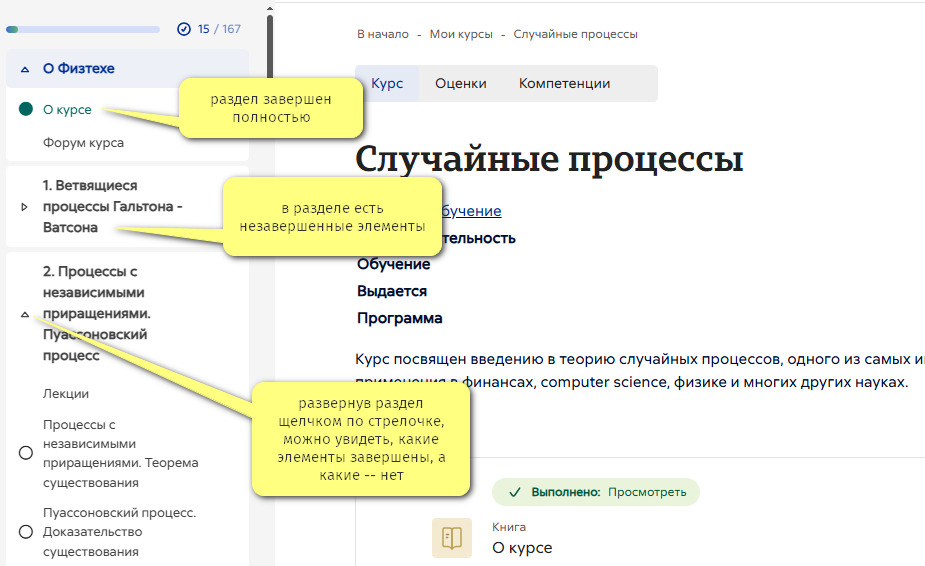
Task: Switch to the Оценки tab
Action: tap(460, 84)
